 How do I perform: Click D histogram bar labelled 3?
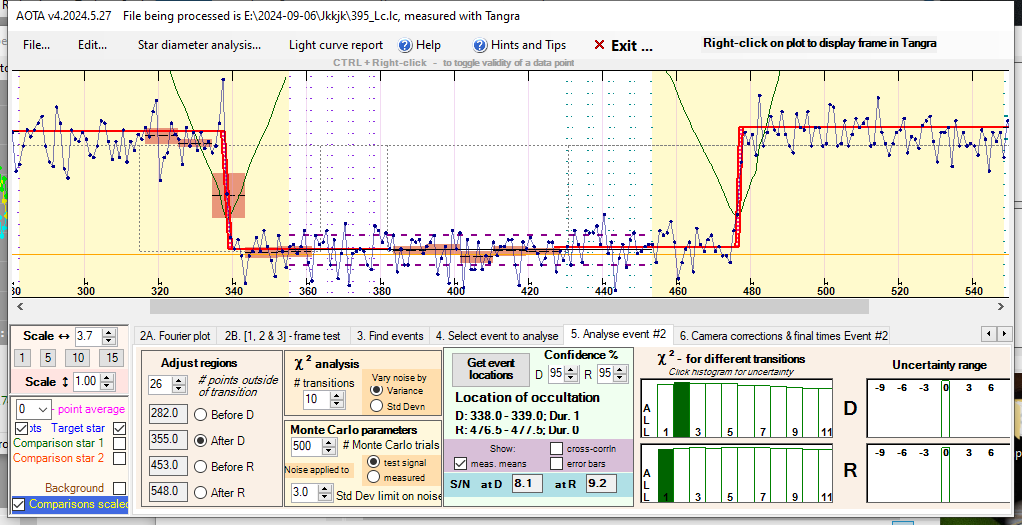(x=697, y=409)
